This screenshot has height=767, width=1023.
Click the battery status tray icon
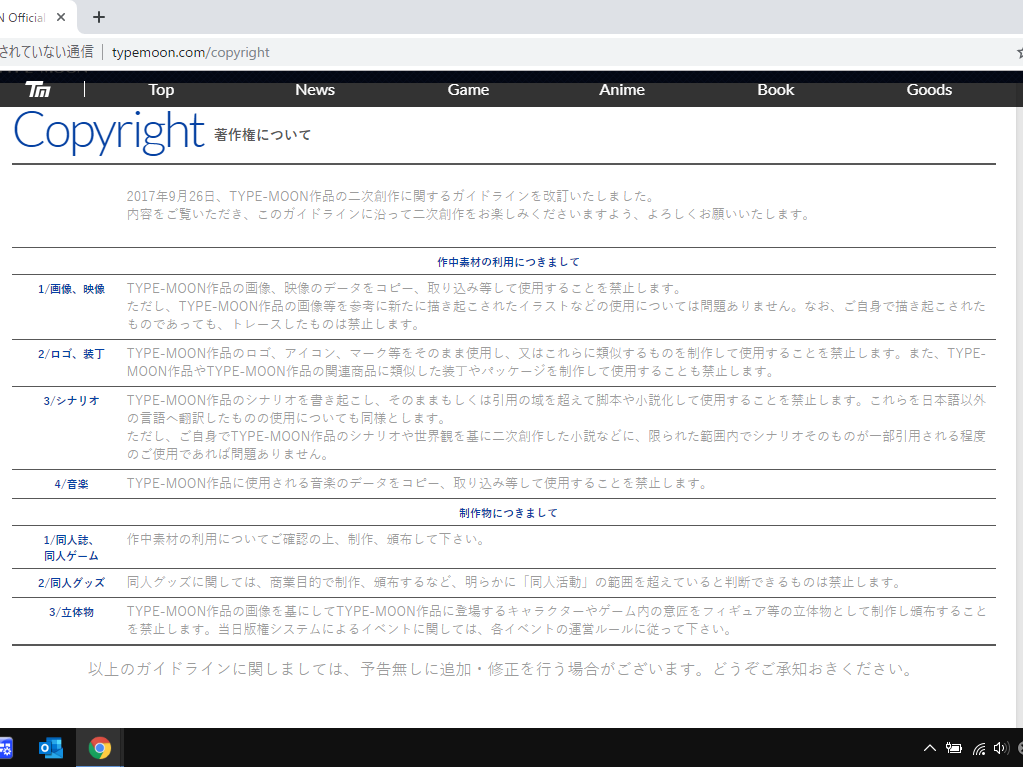pos(954,747)
